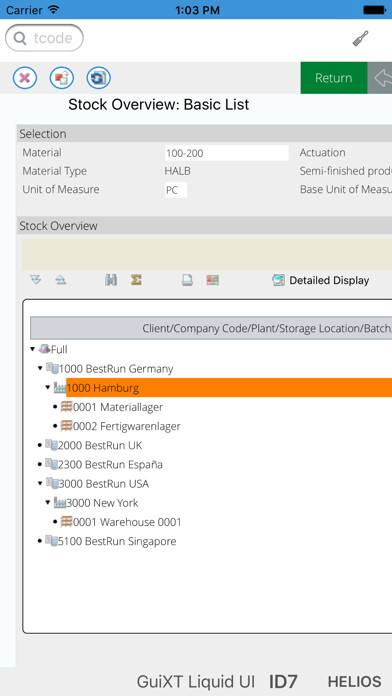Click the 0001 Materiallager shelf icon
This screenshot has width=392, height=696.
click(67, 407)
